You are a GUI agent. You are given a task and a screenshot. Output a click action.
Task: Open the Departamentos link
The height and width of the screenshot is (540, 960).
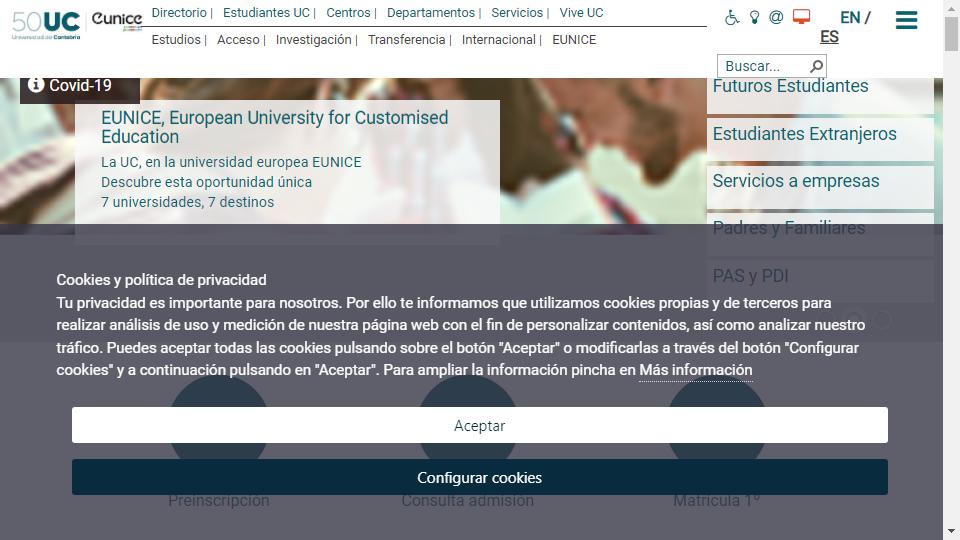(431, 12)
